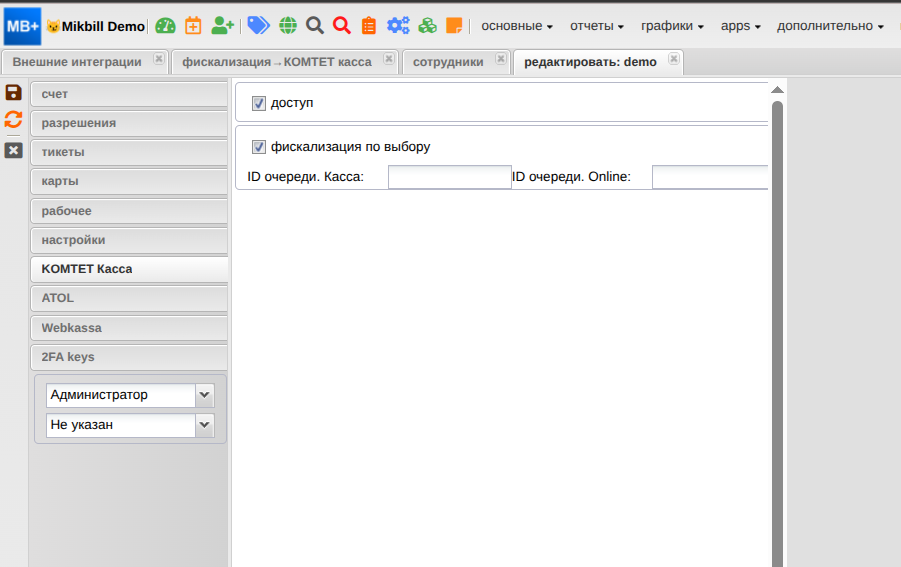901x567 pixels.
Task: Click the dark X cancel icon in sidebar
Action: tap(13, 151)
